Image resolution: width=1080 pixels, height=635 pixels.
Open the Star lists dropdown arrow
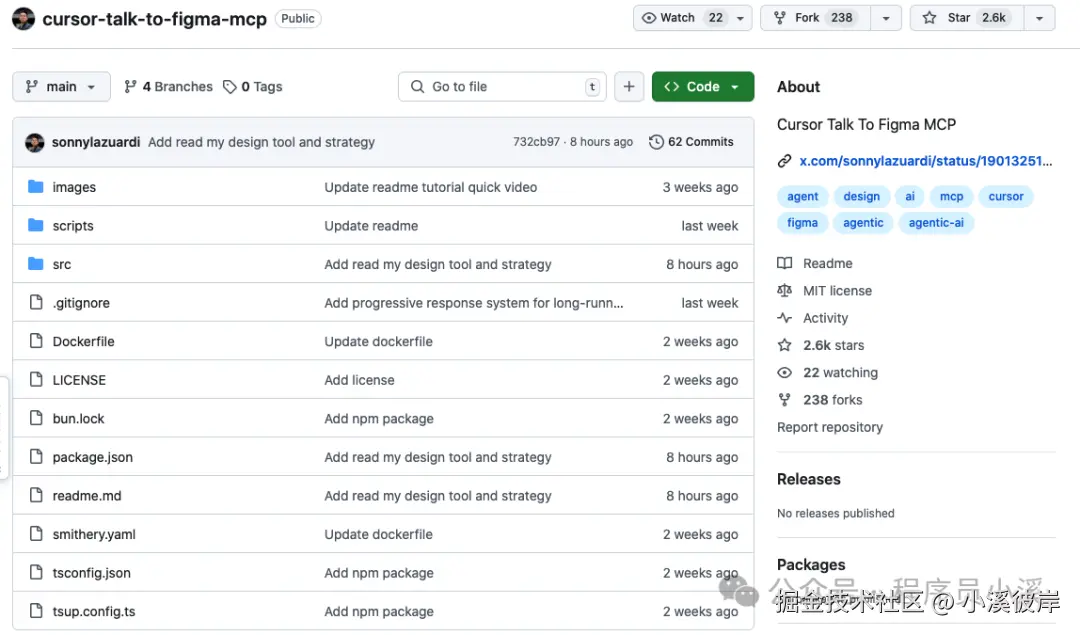1040,18
